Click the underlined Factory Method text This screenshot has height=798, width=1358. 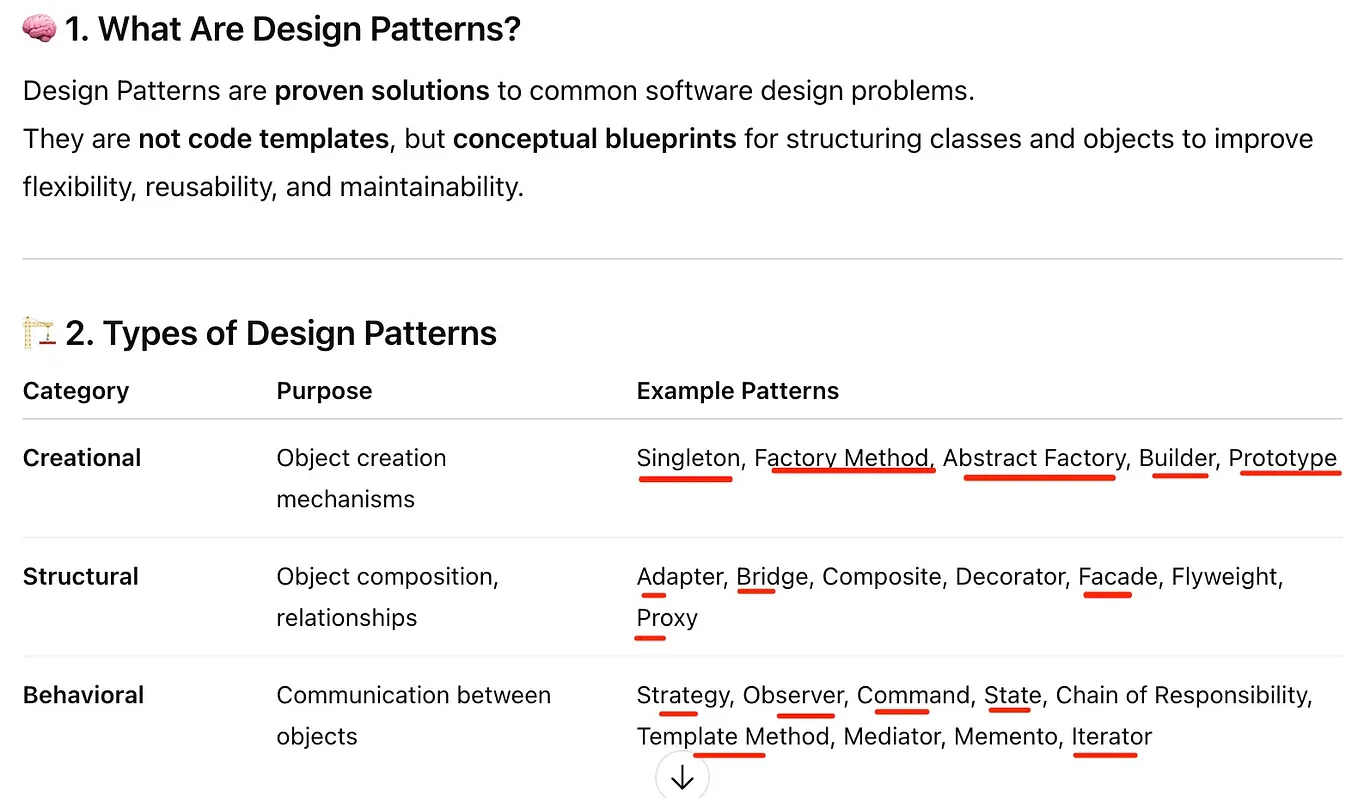[842, 458]
